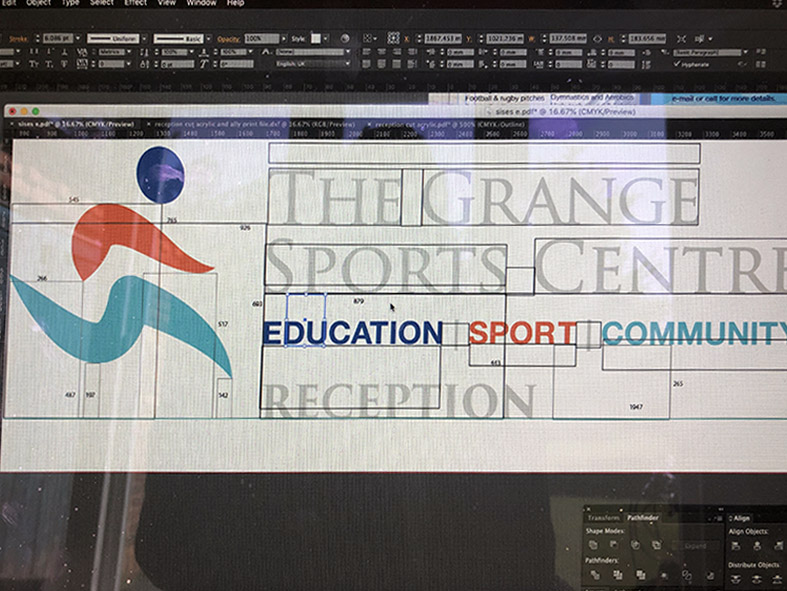
Task: Click the Minus Front shape mode icon
Action: click(614, 545)
